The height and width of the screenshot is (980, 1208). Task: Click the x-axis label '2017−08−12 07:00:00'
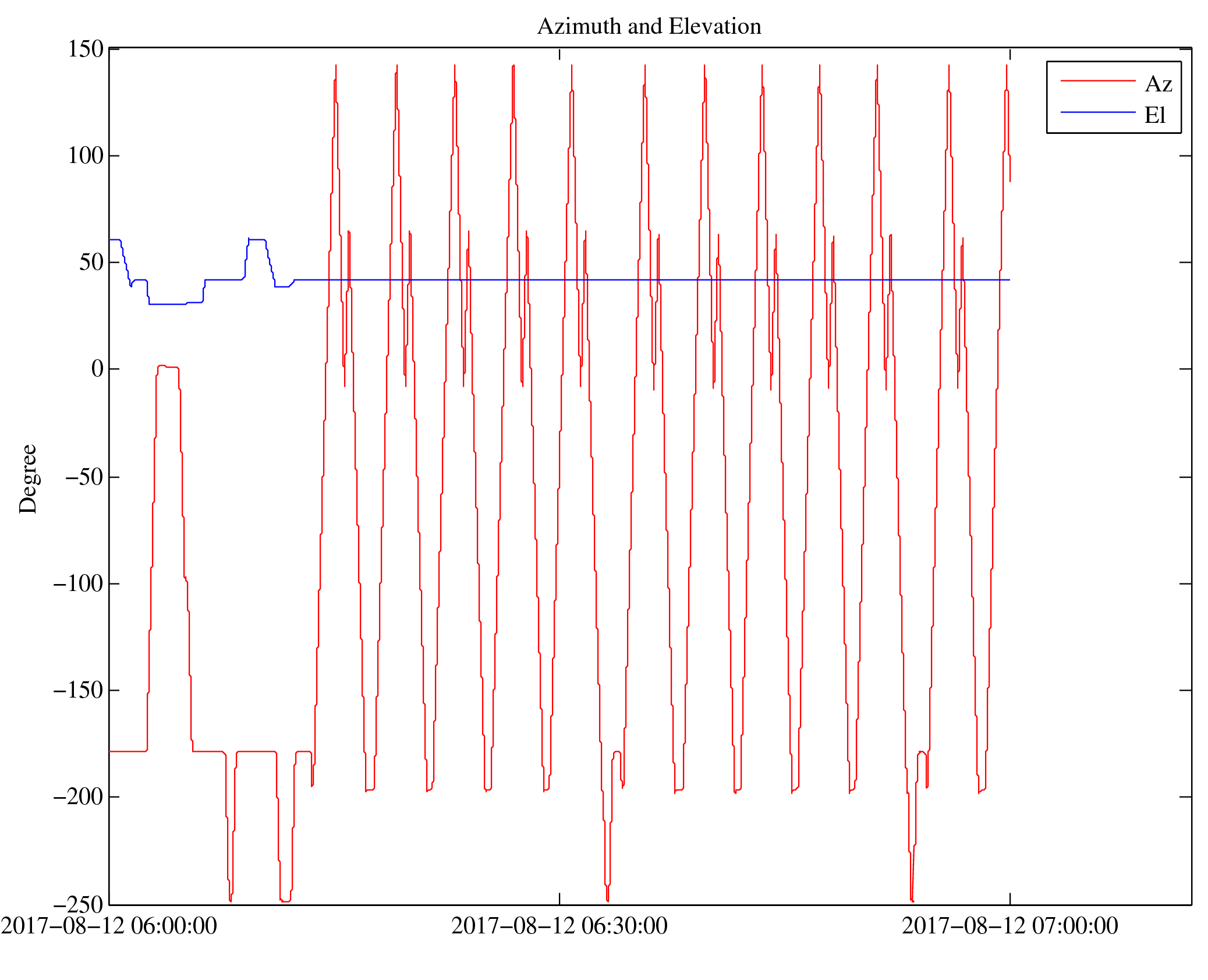click(1010, 926)
